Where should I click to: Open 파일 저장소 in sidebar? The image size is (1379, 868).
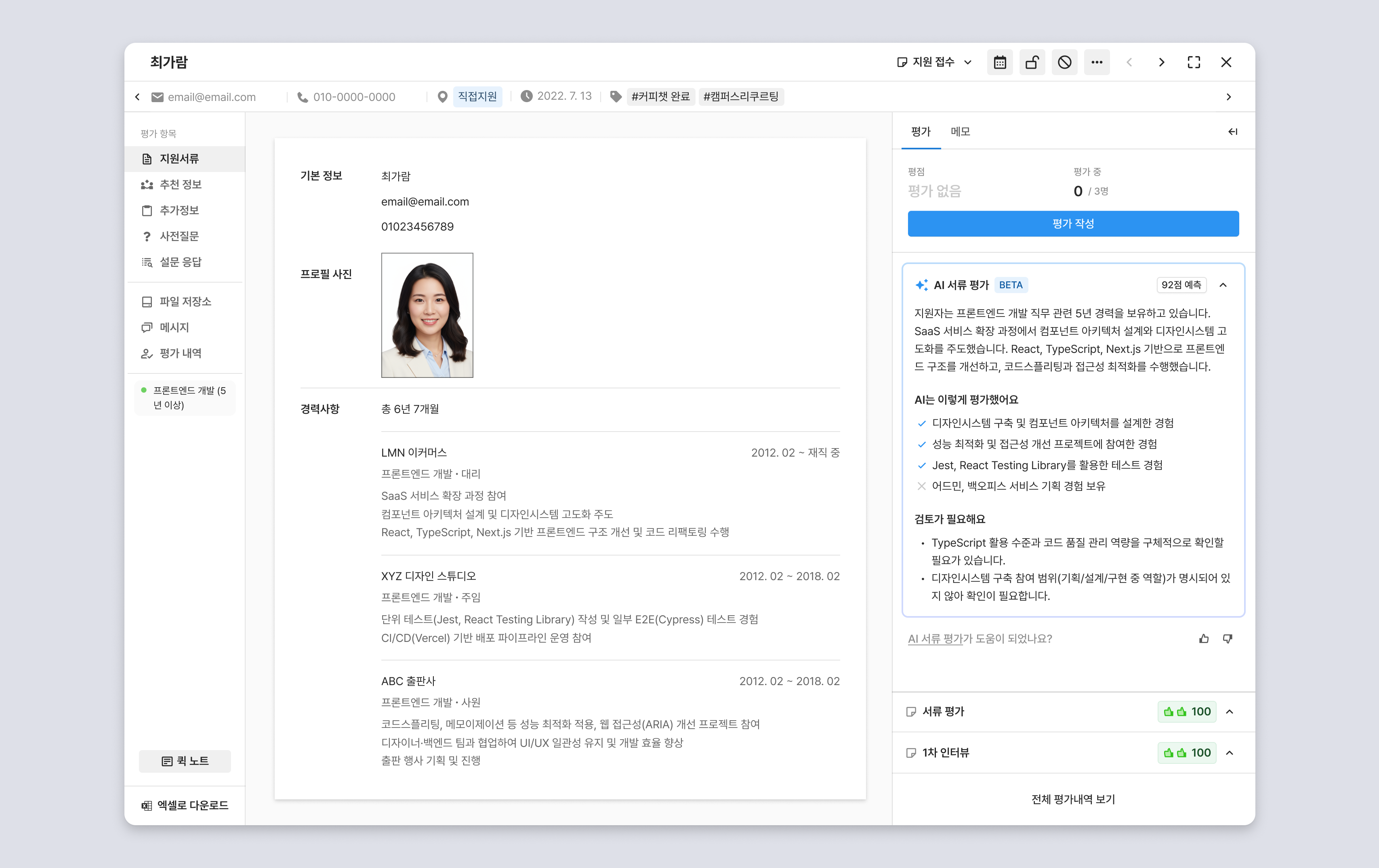(185, 302)
